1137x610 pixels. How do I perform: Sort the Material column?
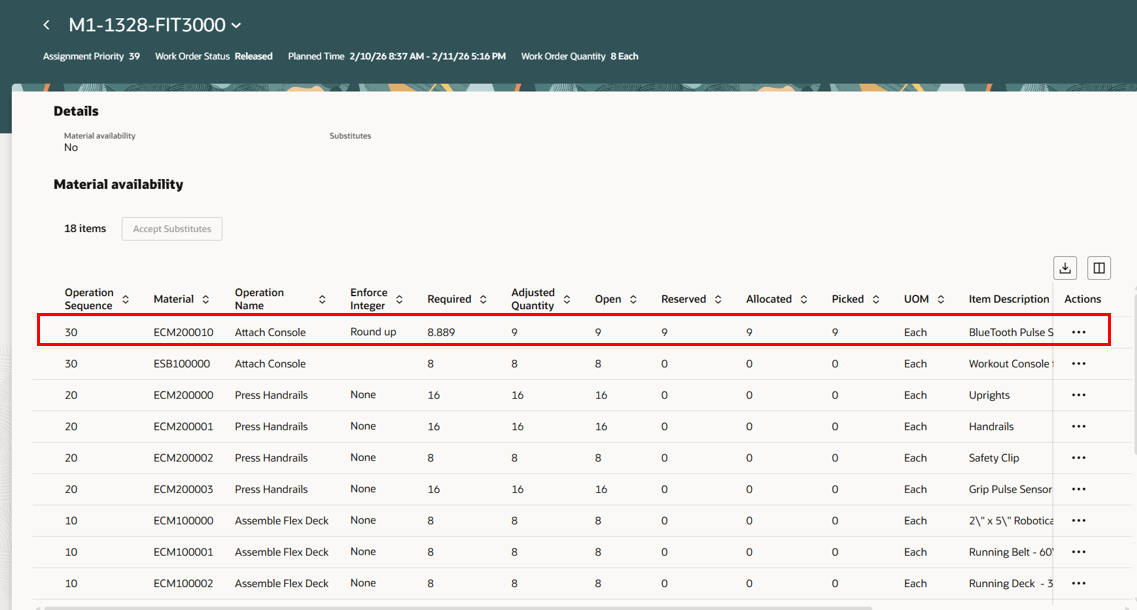pyautogui.click(x=208, y=298)
